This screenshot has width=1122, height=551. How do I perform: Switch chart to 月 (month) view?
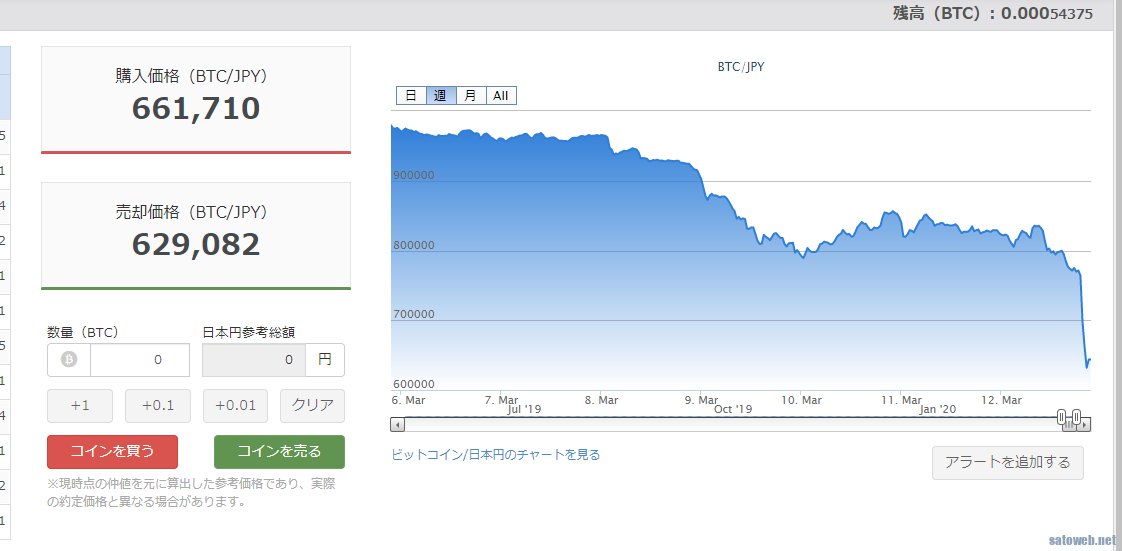[x=471, y=96]
